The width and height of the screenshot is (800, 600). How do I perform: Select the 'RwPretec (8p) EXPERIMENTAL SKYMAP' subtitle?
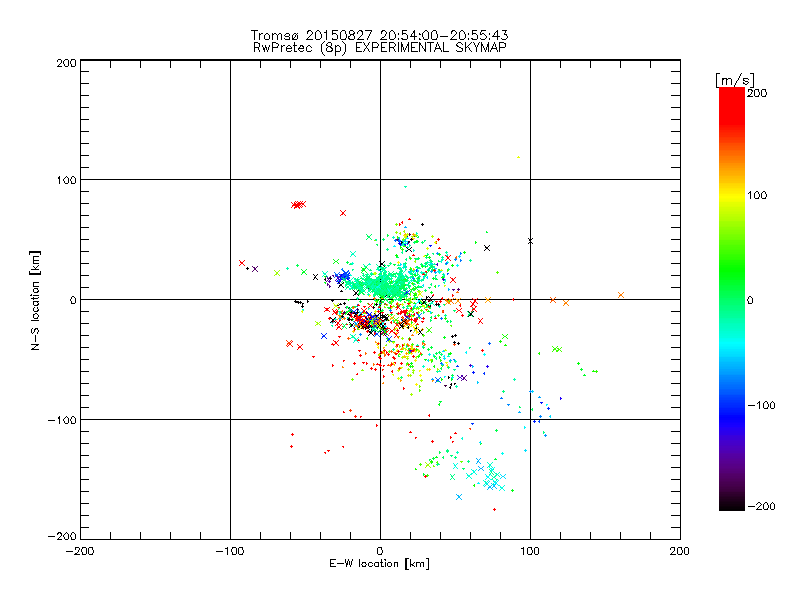point(380,48)
